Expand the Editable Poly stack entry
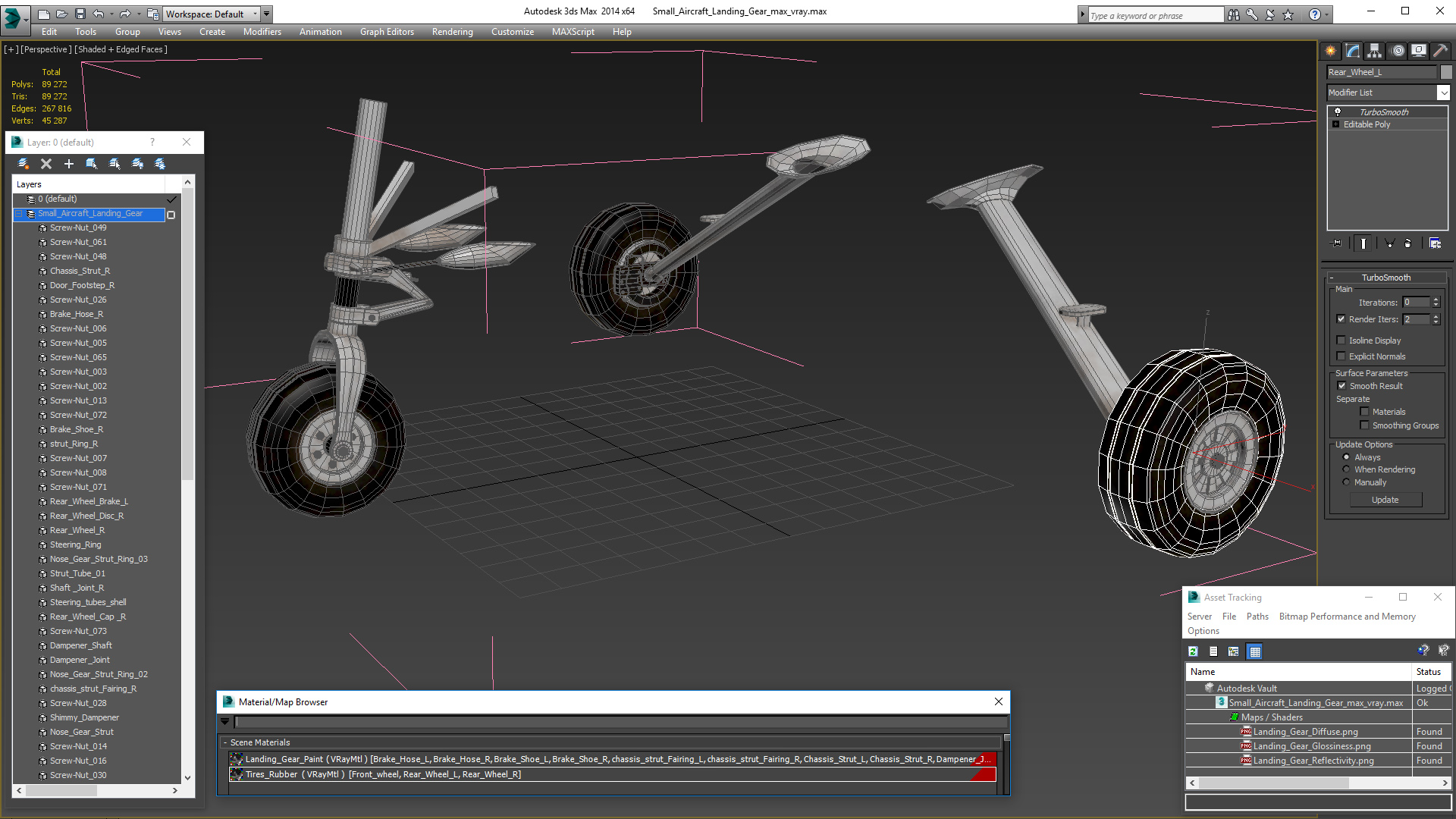1456x819 pixels. coord(1336,124)
